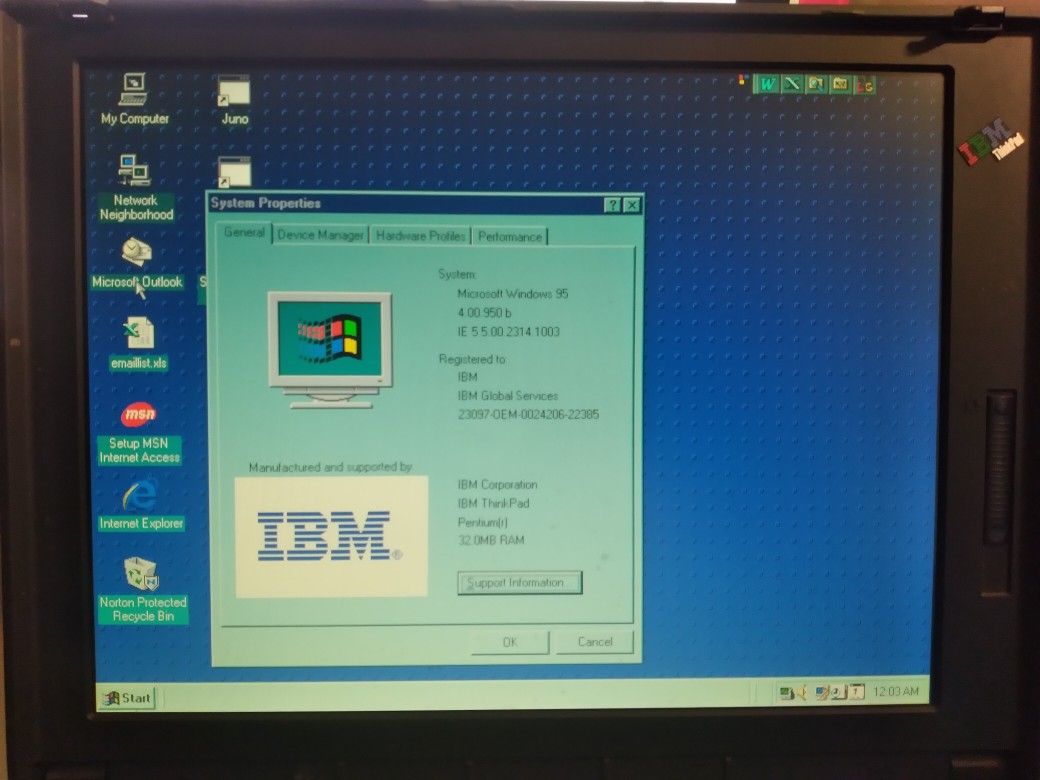Switch to the General tab
Viewport: 1040px width, 780px height.
tap(244, 232)
